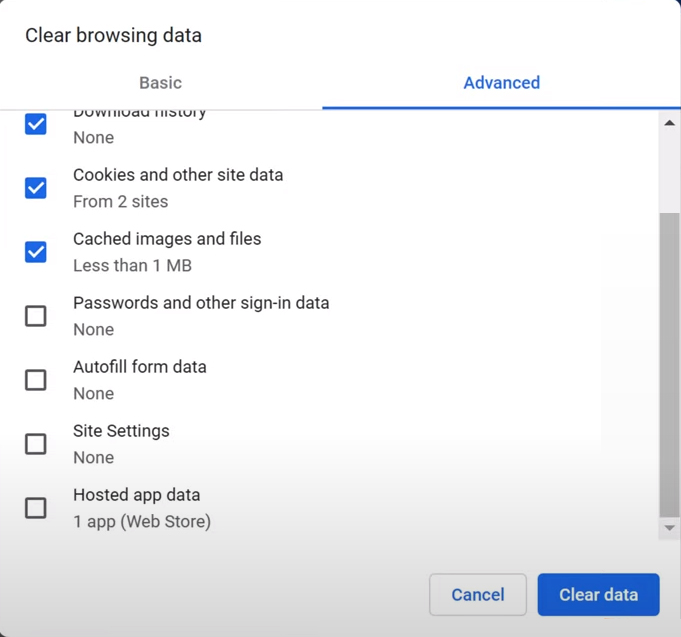
Task: Uncheck Cached images and files checkbox
Action: (36, 251)
